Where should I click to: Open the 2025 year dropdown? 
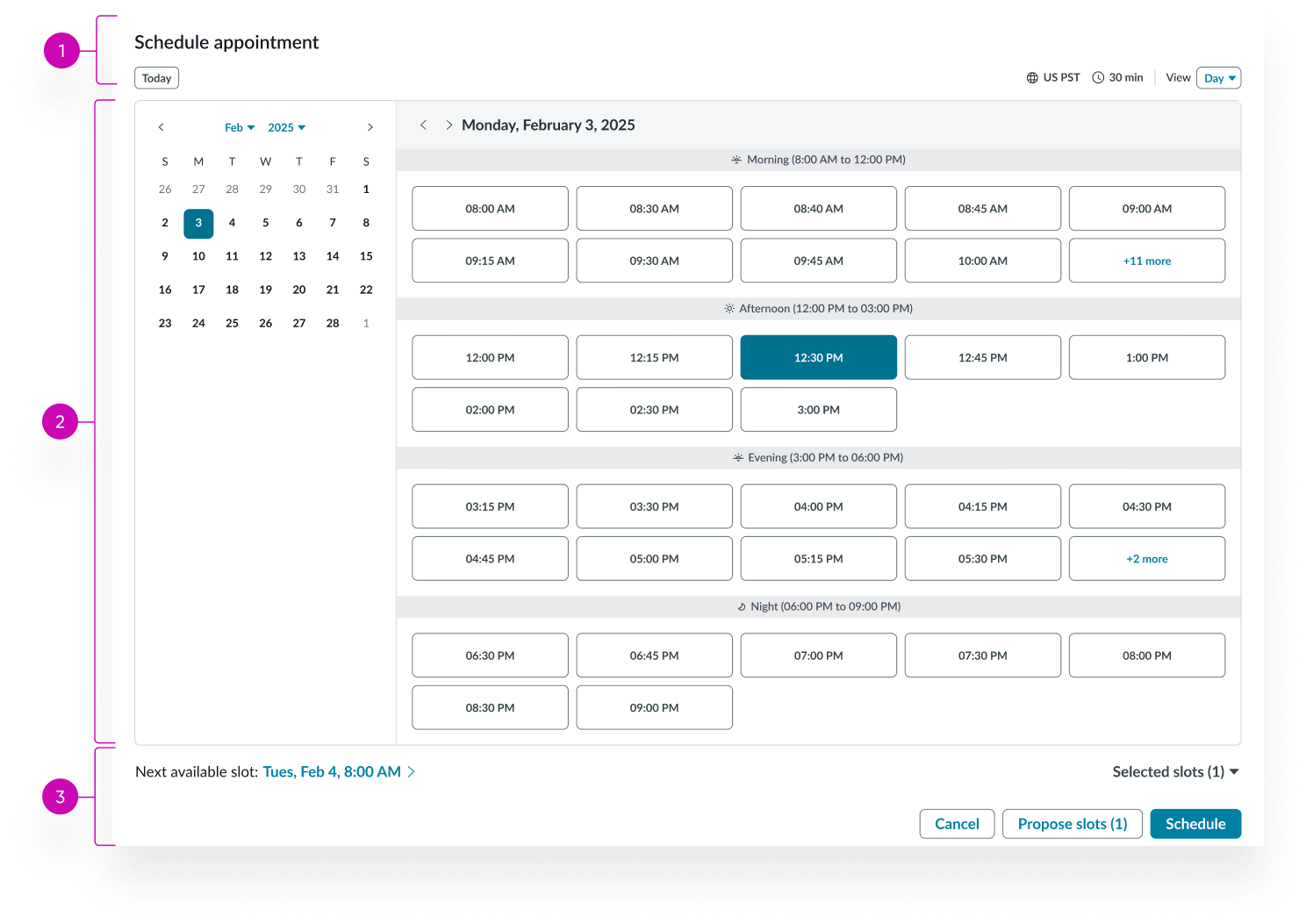286,127
